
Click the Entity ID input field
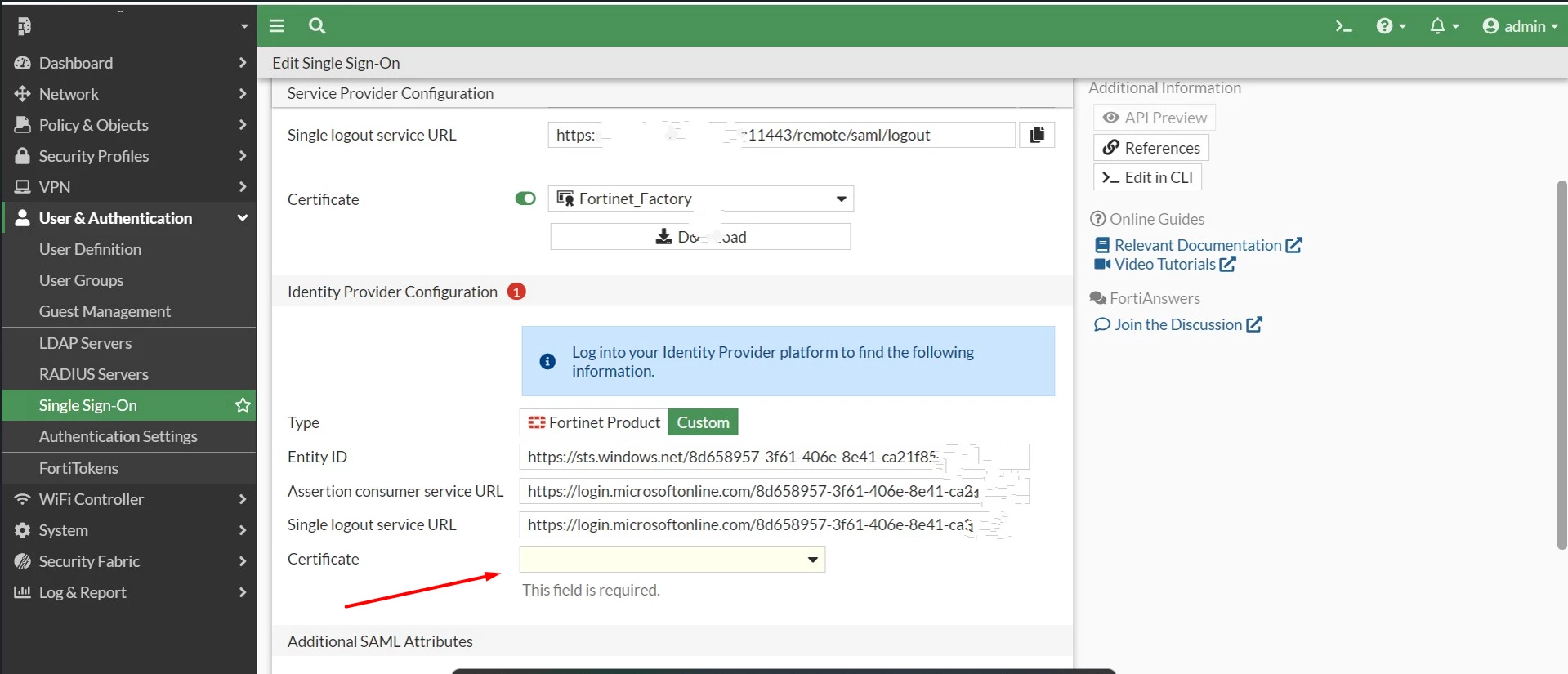[x=774, y=457]
